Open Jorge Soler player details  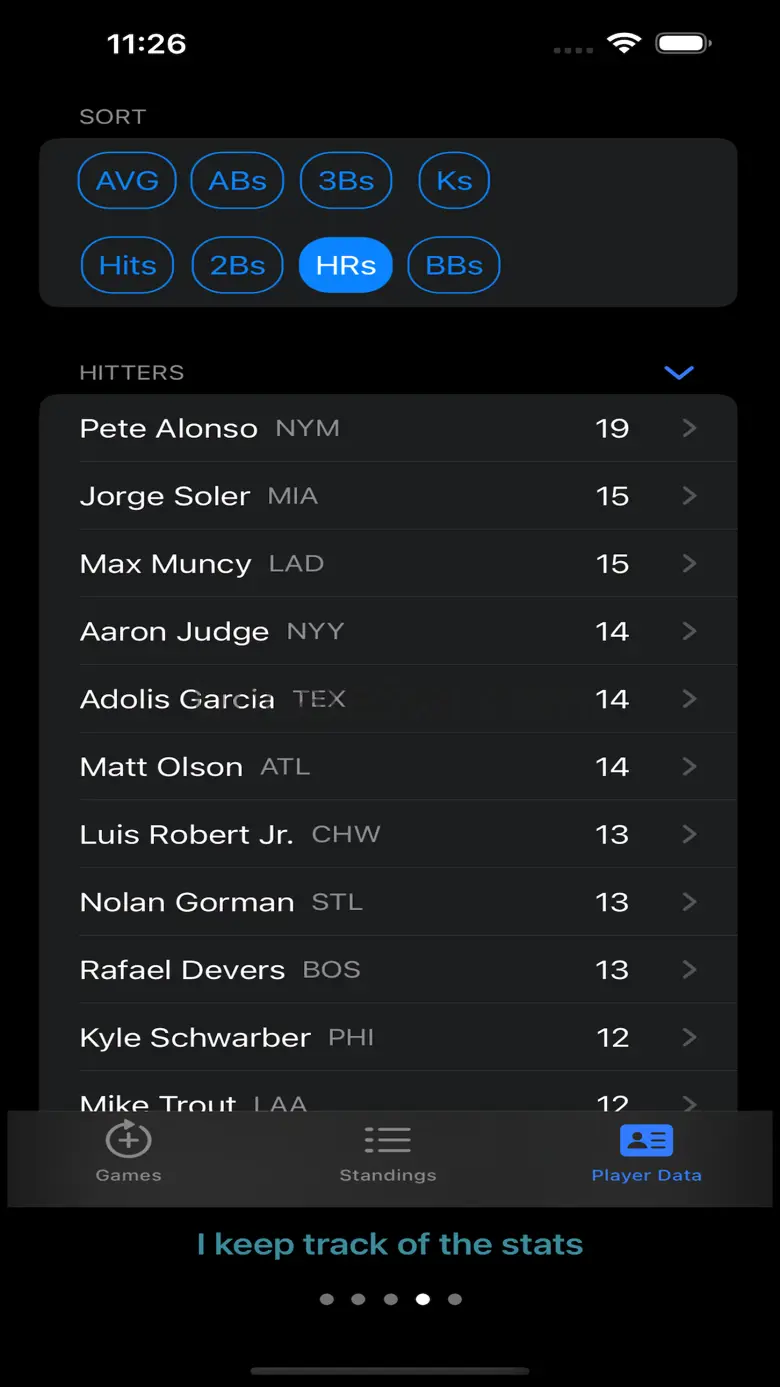pos(388,496)
